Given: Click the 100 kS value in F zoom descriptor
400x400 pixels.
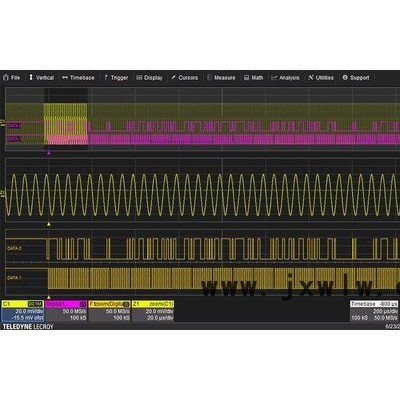Looking at the screenshot, I should tap(121, 318).
